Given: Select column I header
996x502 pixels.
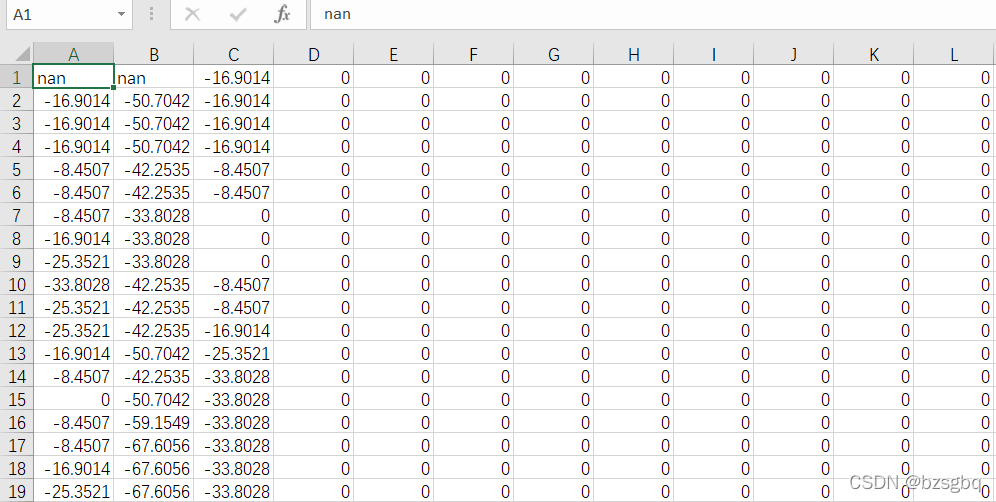Looking at the screenshot, I should click(x=714, y=54).
